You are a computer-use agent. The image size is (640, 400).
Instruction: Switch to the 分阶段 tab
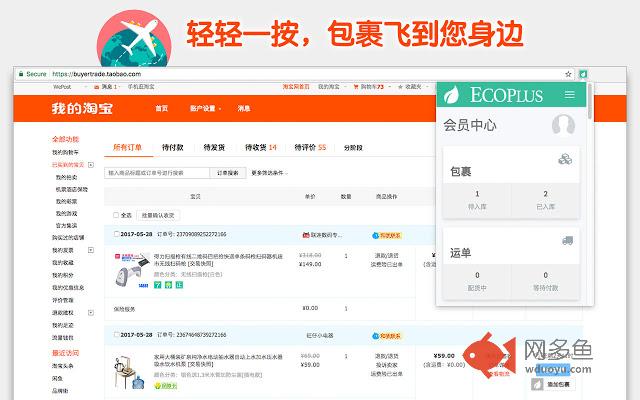pyautogui.click(x=353, y=148)
